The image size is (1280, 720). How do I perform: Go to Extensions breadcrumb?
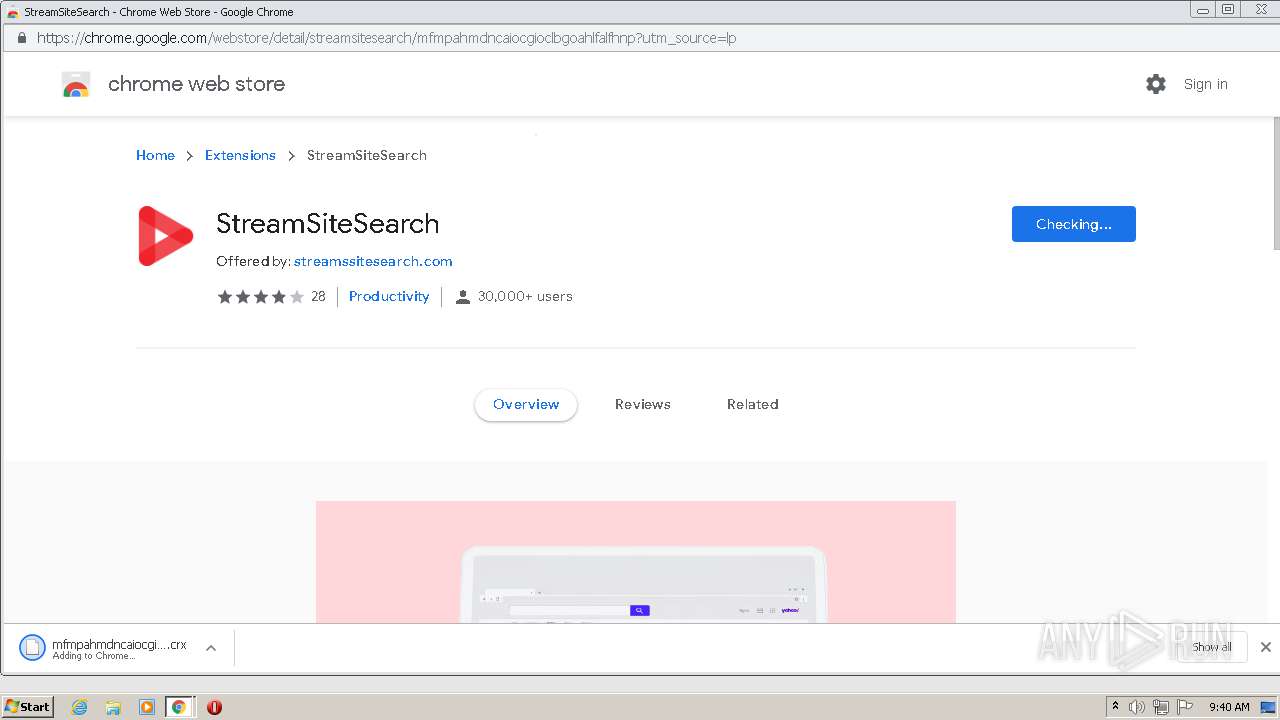point(240,155)
